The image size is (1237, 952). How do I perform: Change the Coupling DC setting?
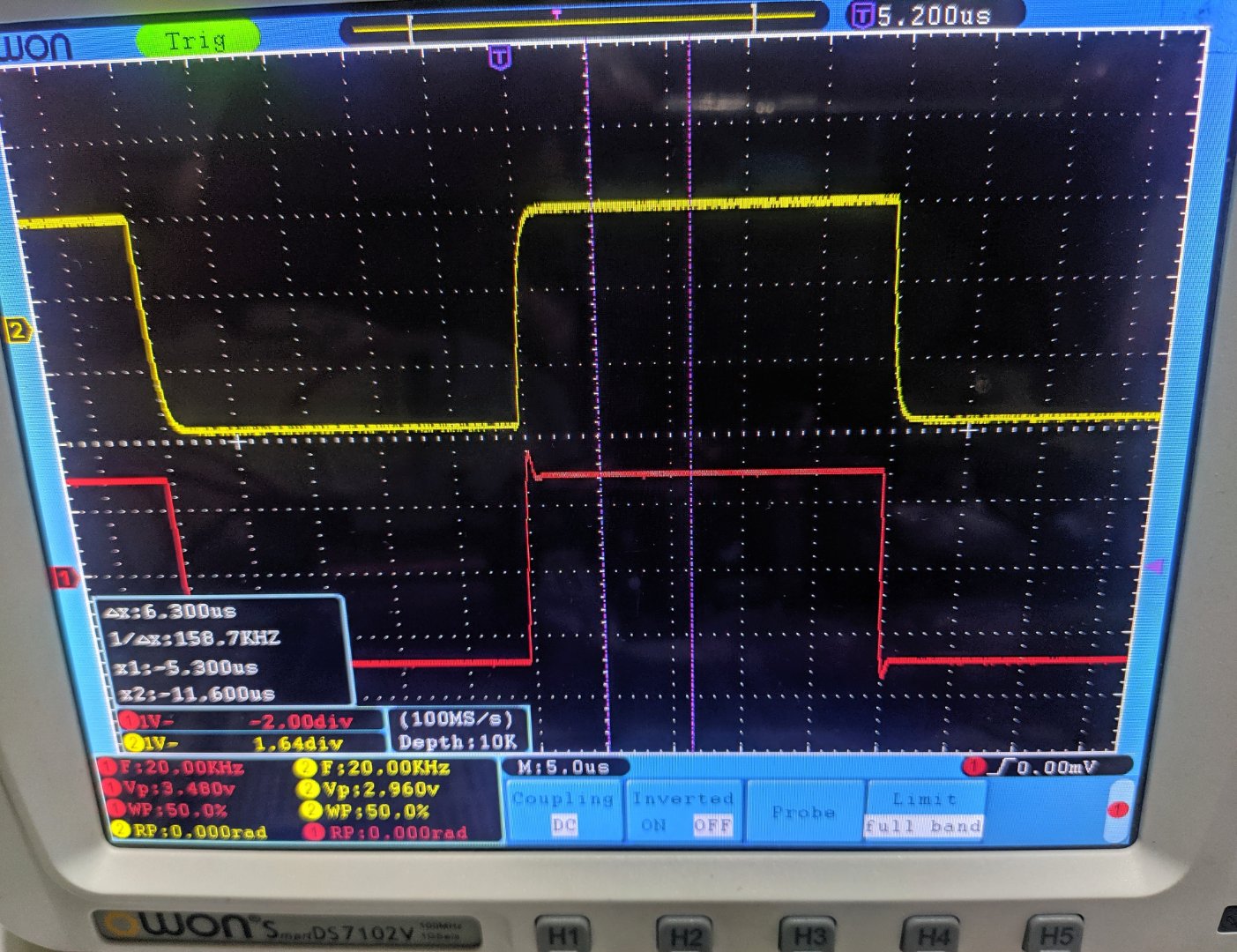pyautogui.click(x=563, y=812)
